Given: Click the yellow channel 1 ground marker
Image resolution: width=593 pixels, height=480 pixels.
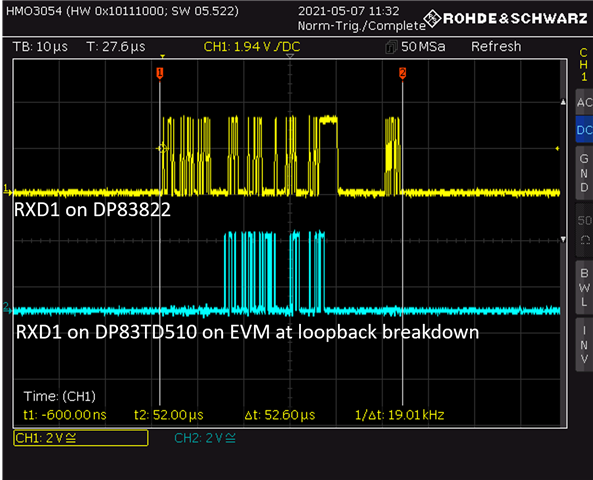Looking at the screenshot, I should (7, 189).
